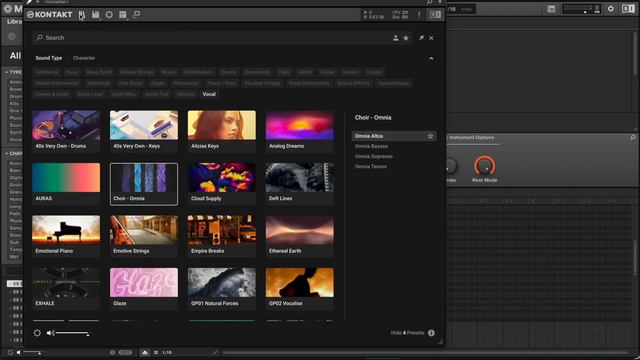
Task: Click the pencil icon in Maschine footer
Action: [215, 352]
